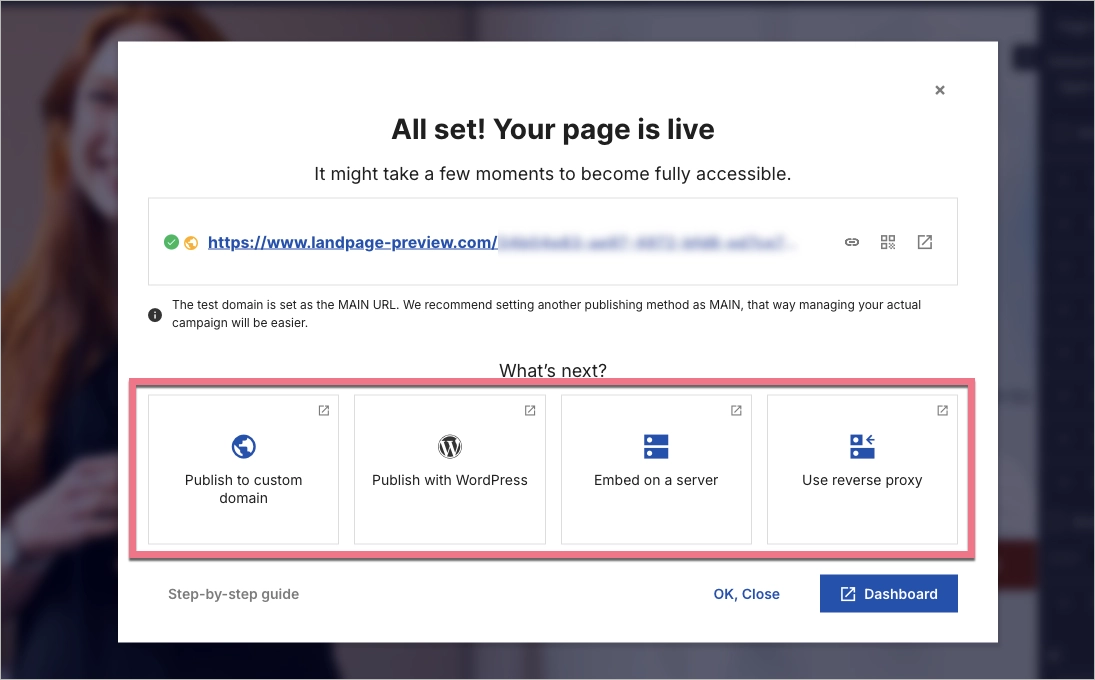Show the QR code for the page
The image size is (1095, 680).
point(888,241)
